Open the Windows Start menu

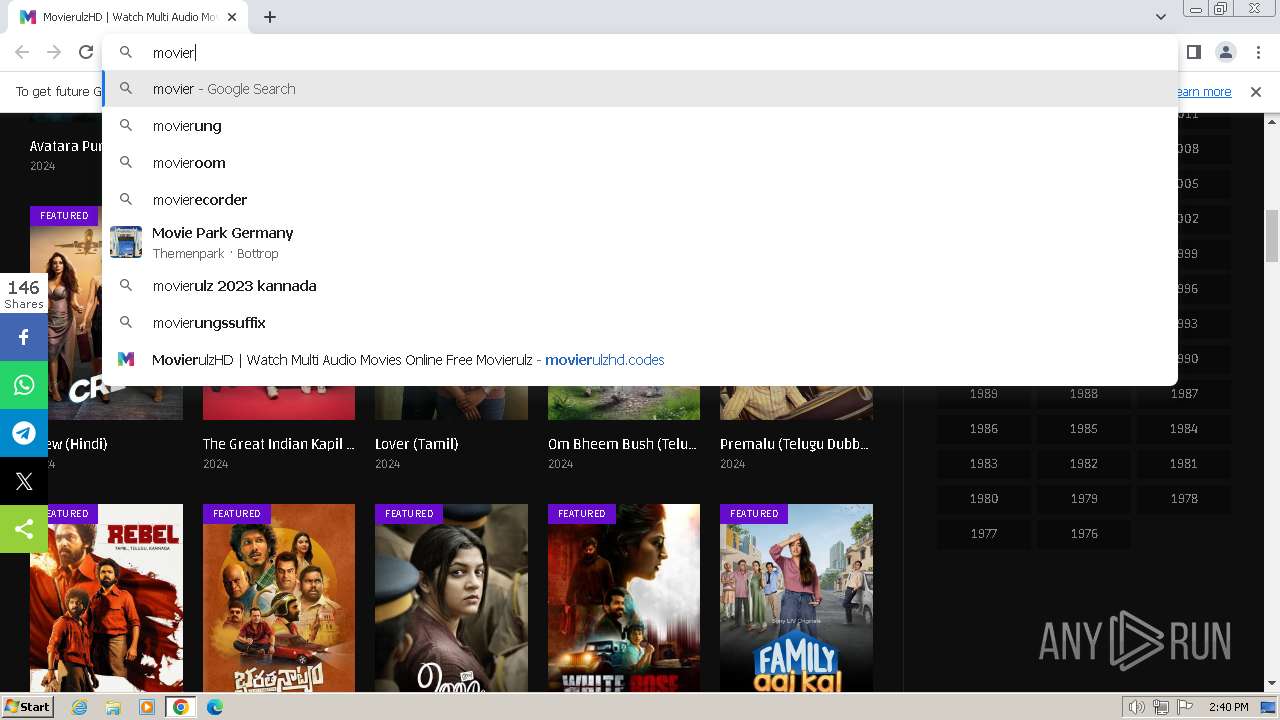pos(27,707)
